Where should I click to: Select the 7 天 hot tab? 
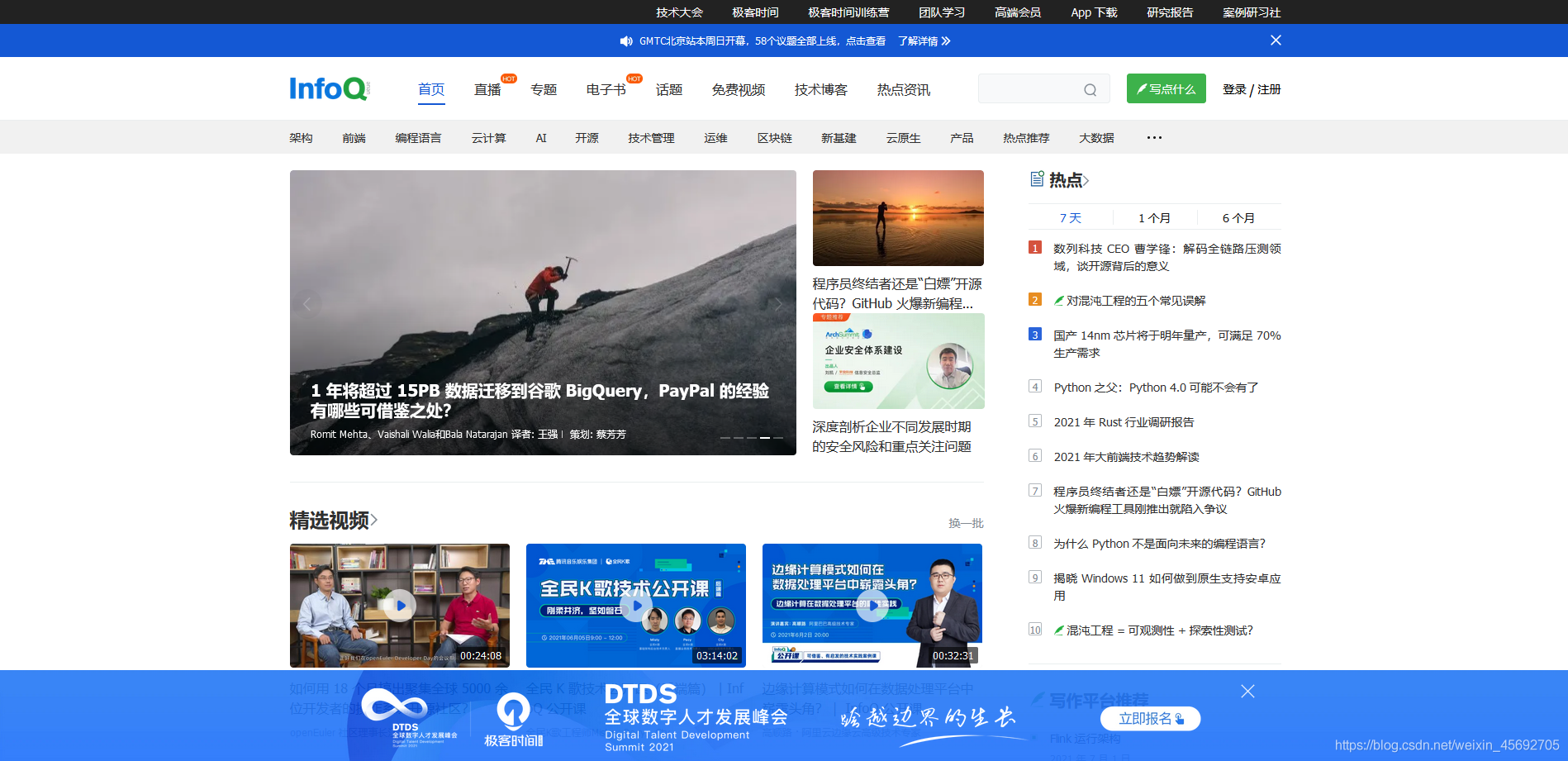coord(1071,218)
